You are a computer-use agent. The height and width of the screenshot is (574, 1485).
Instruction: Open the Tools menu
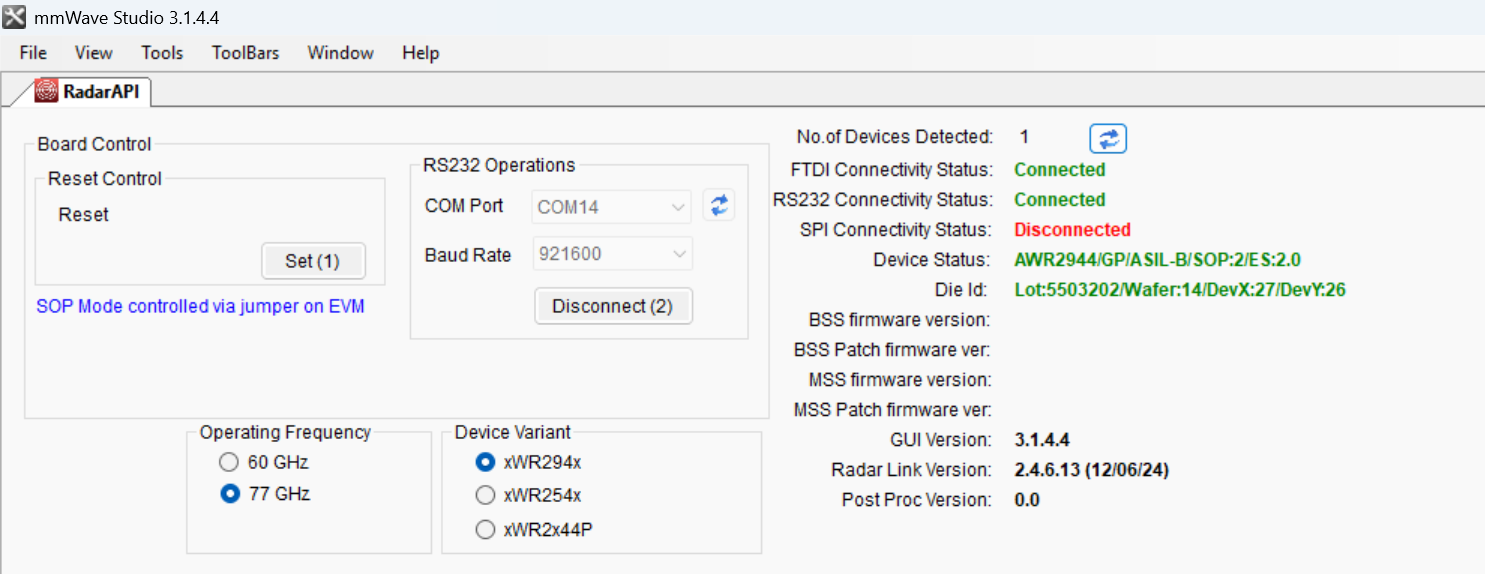click(x=162, y=53)
